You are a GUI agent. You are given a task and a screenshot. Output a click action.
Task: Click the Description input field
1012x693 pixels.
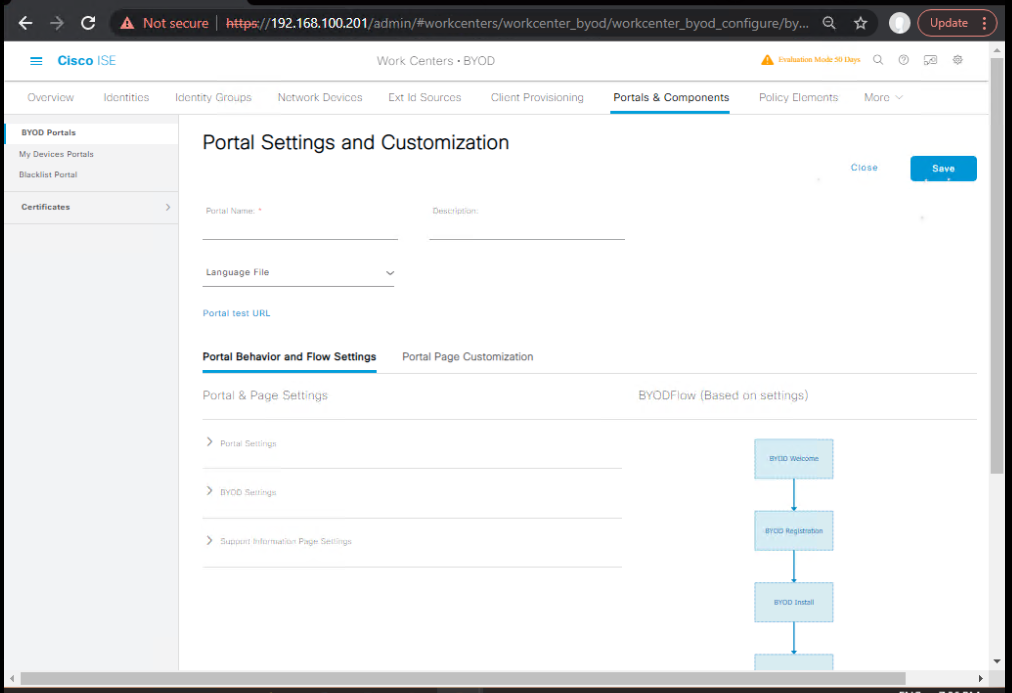pos(527,229)
